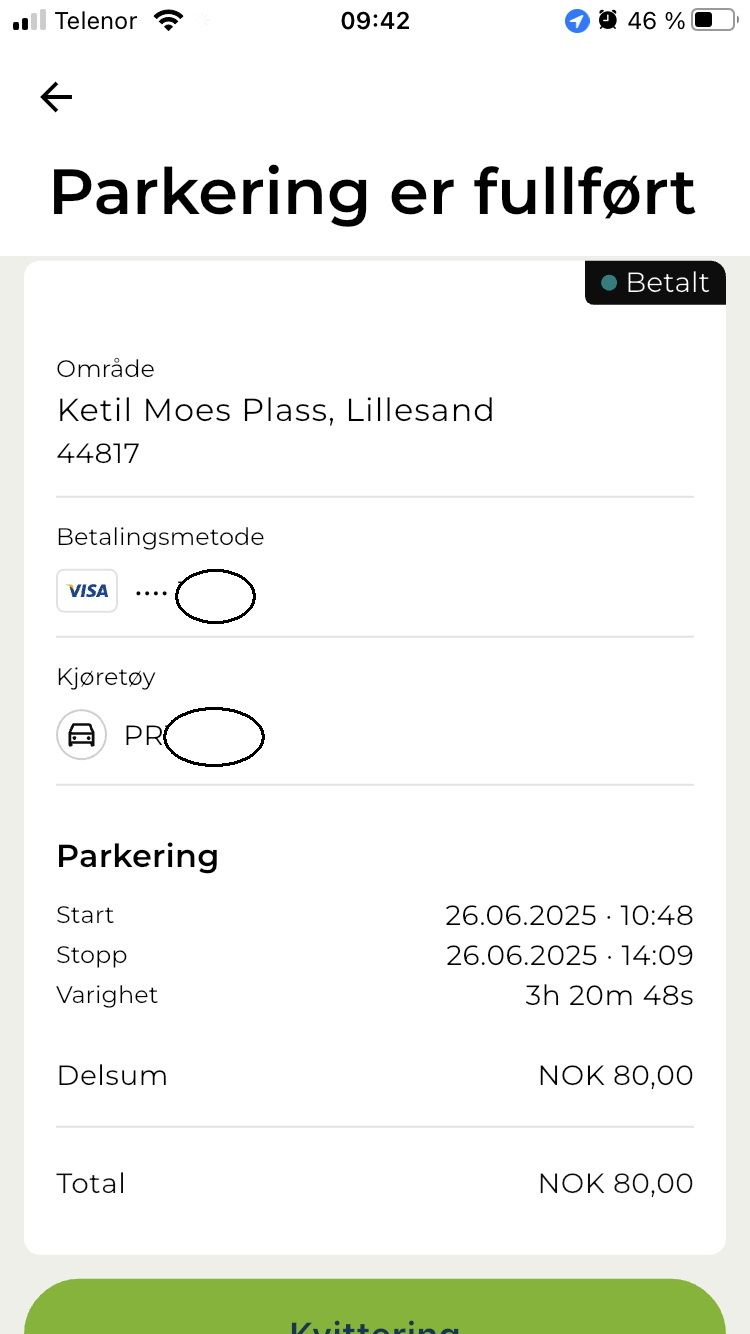Image resolution: width=750 pixels, height=1334 pixels.
Task: Tap the green Betalt status dot
Action: coord(608,284)
